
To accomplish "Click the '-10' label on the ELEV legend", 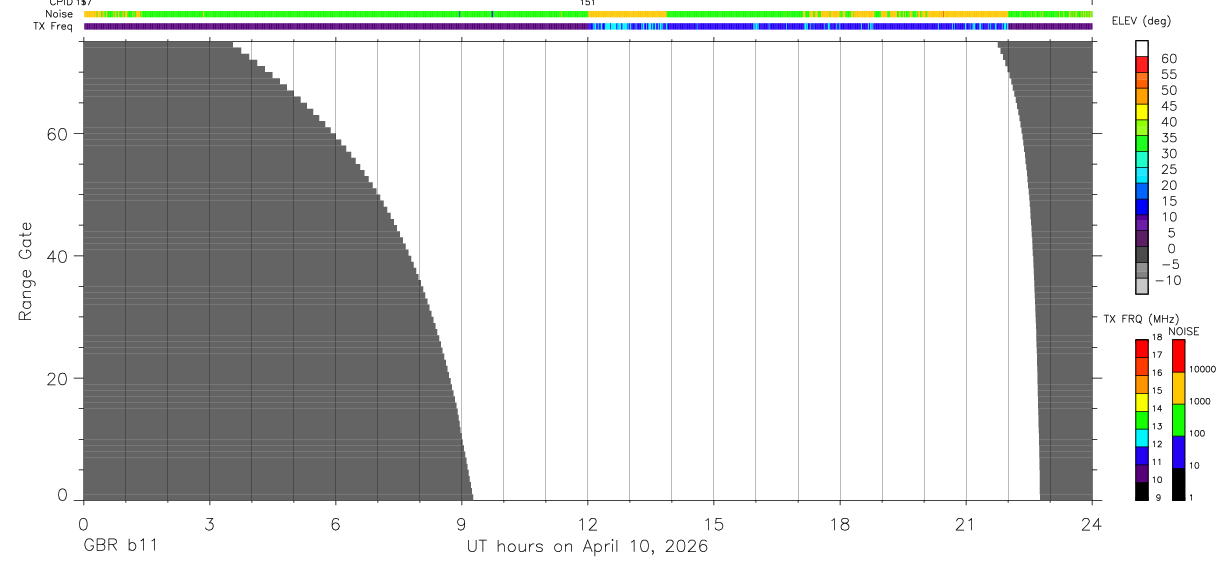I will [x=1166, y=280].
